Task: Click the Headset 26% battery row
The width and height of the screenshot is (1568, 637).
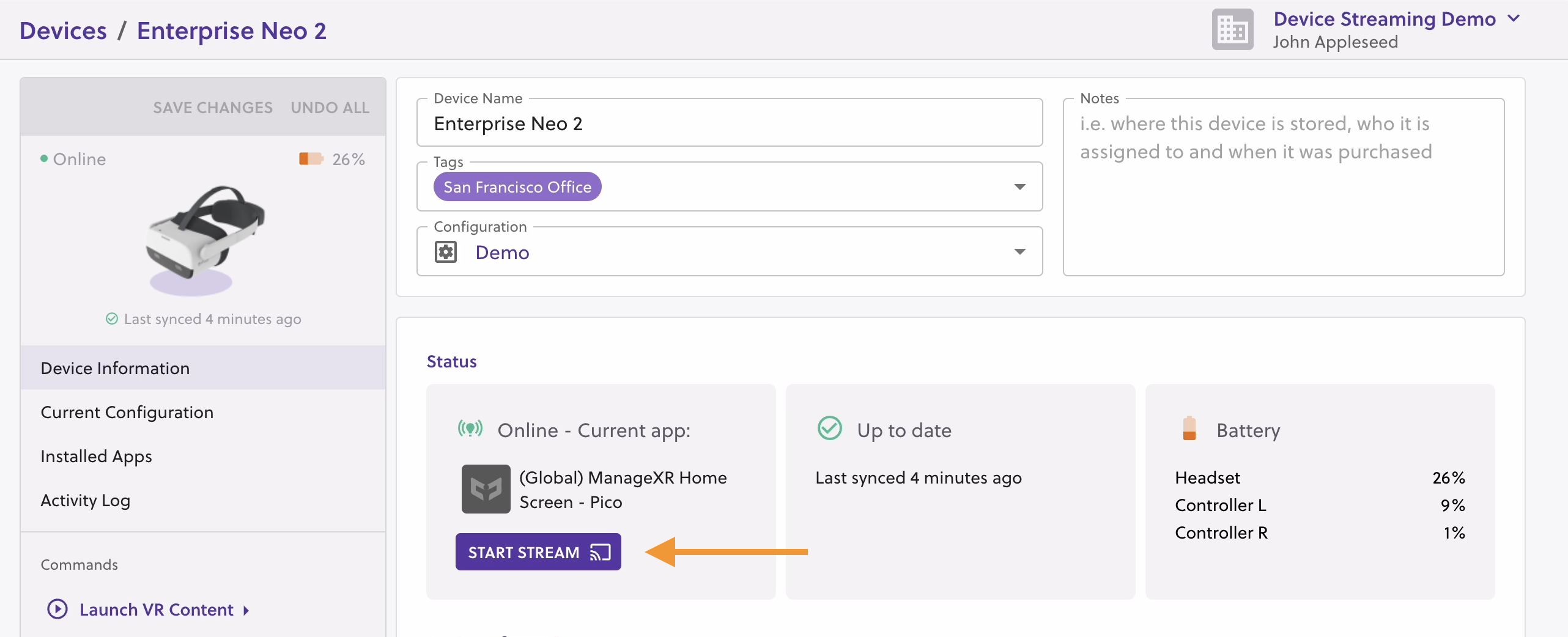Action: click(1320, 477)
